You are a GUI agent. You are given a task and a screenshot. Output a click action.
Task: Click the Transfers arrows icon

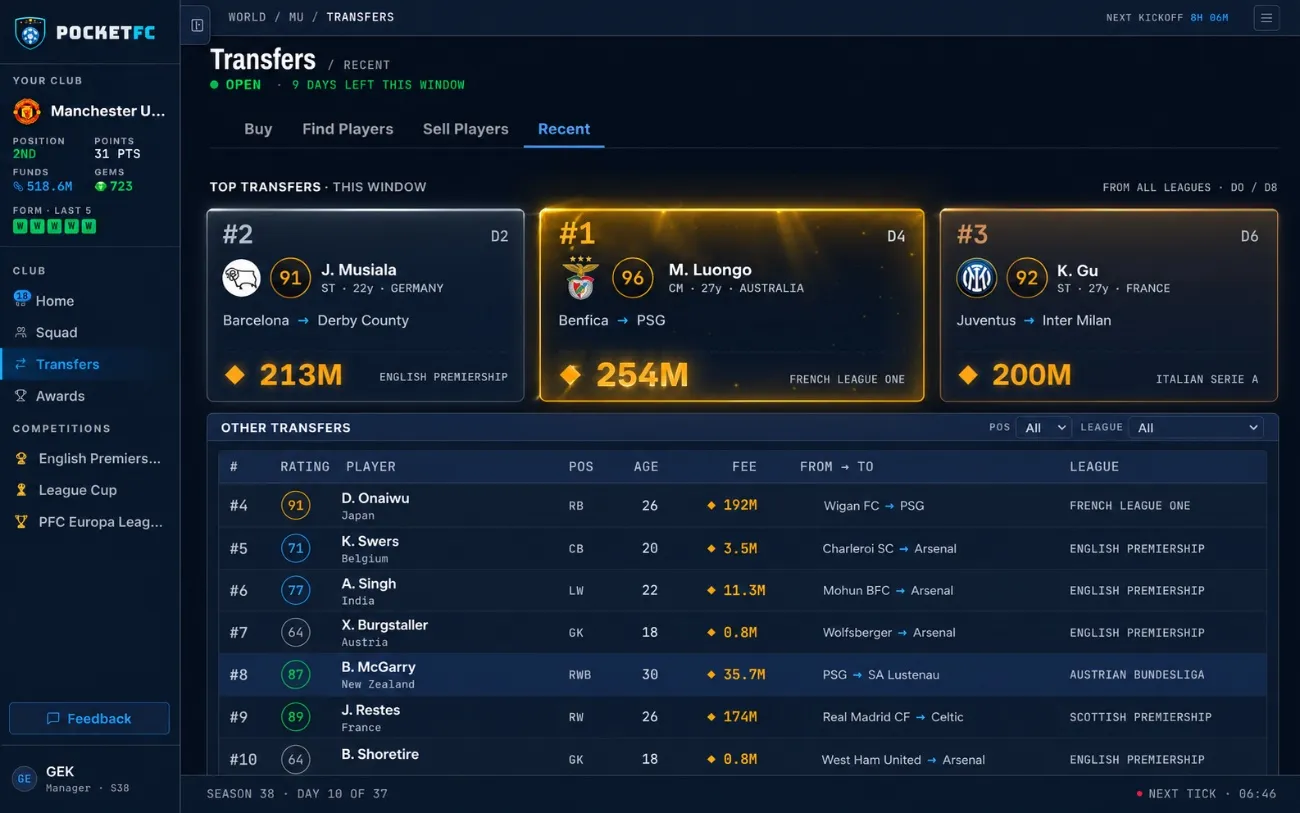(x=21, y=364)
